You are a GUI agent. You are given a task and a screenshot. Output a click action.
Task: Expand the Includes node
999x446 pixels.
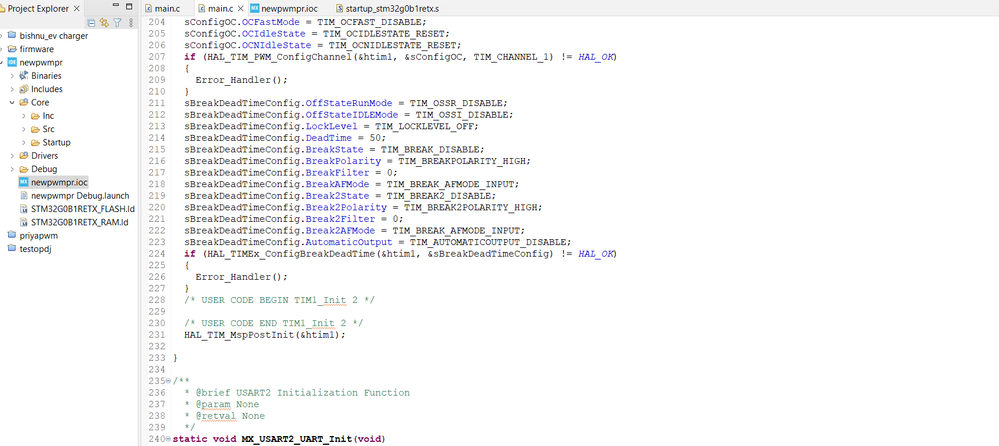coord(12,89)
